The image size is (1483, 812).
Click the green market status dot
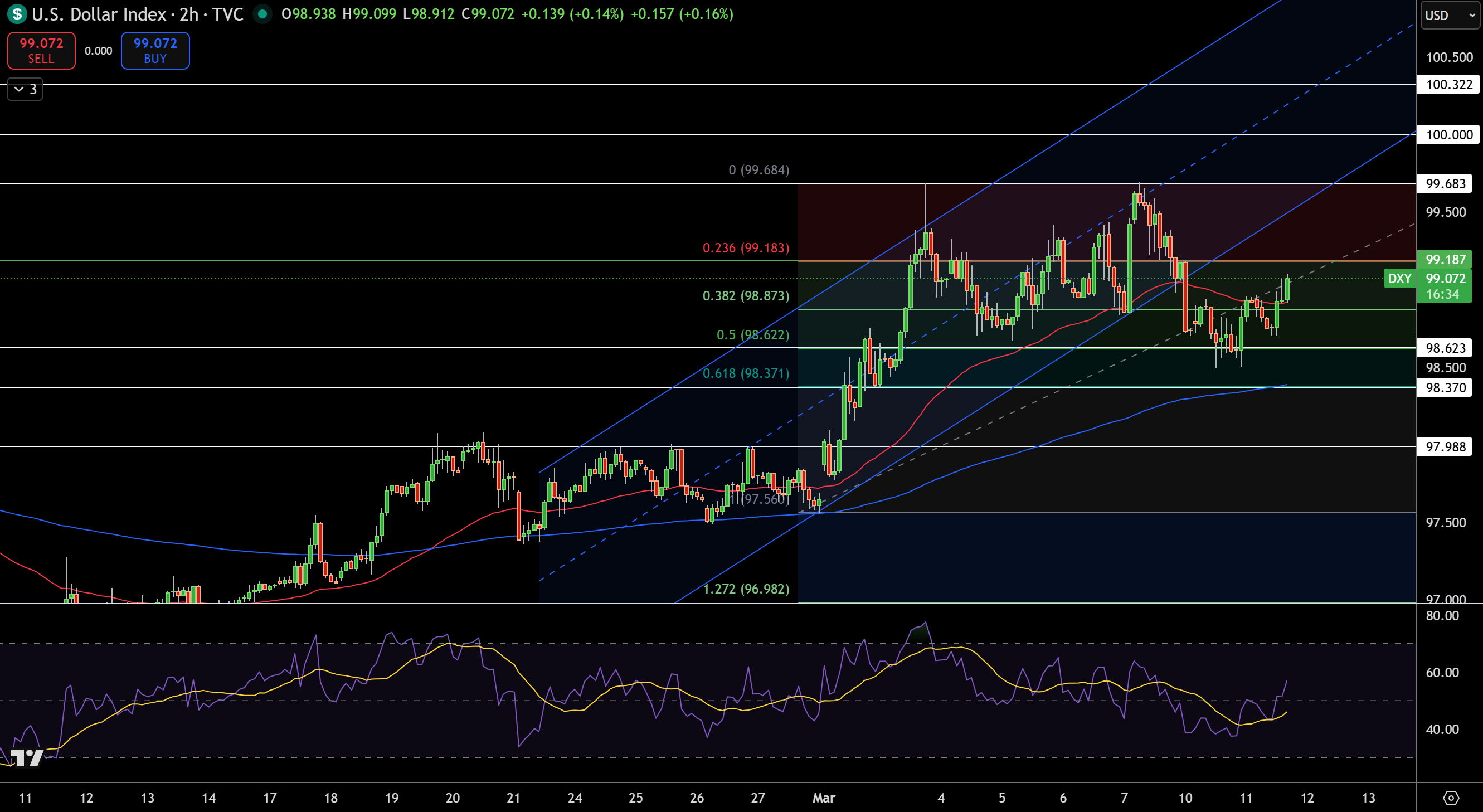click(262, 14)
